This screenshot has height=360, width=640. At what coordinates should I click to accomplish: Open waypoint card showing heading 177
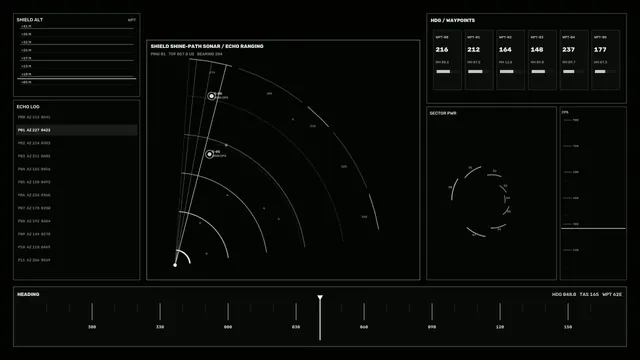tap(606, 60)
